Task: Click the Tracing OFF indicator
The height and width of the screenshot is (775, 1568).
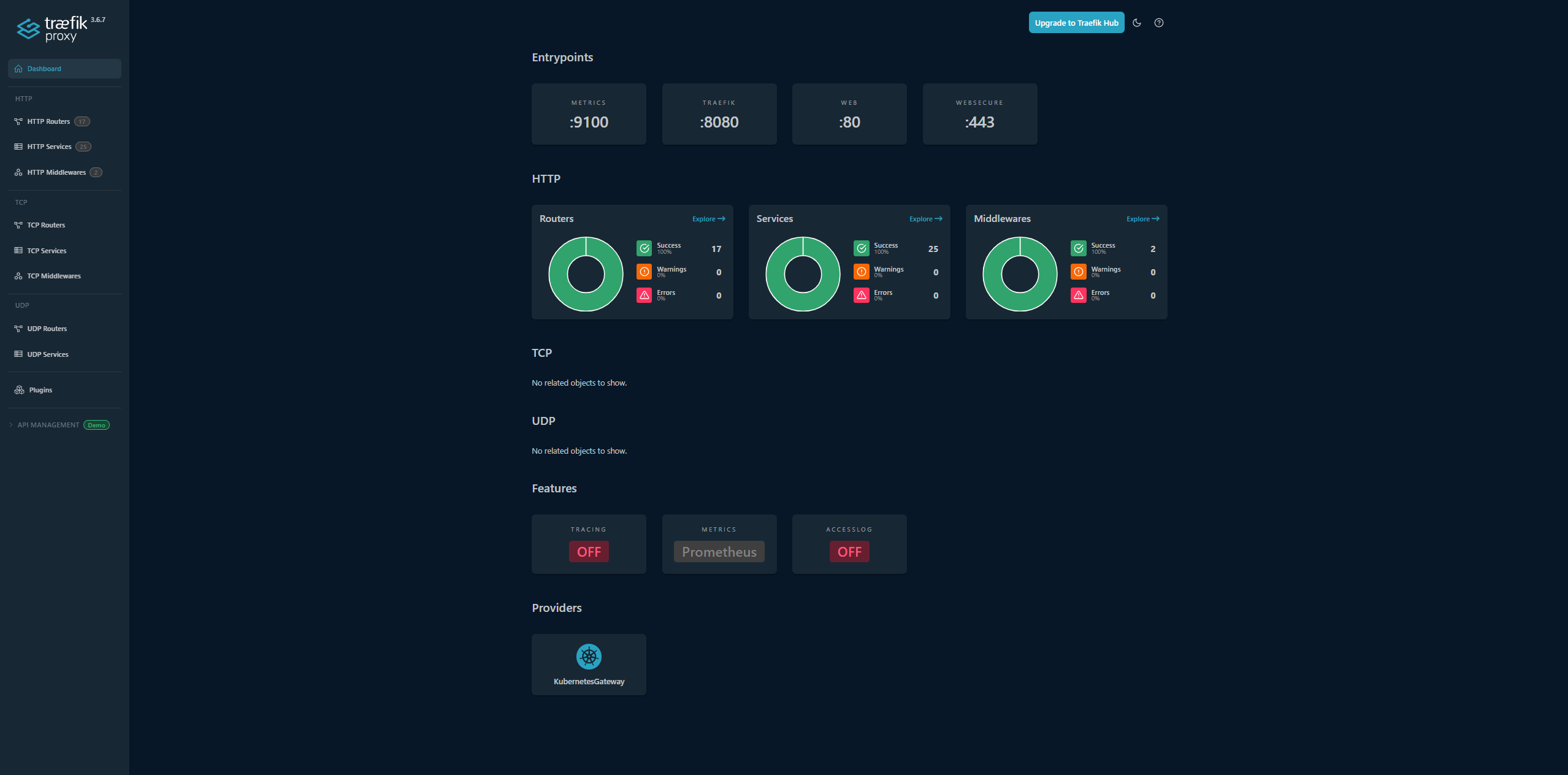Action: (x=588, y=551)
